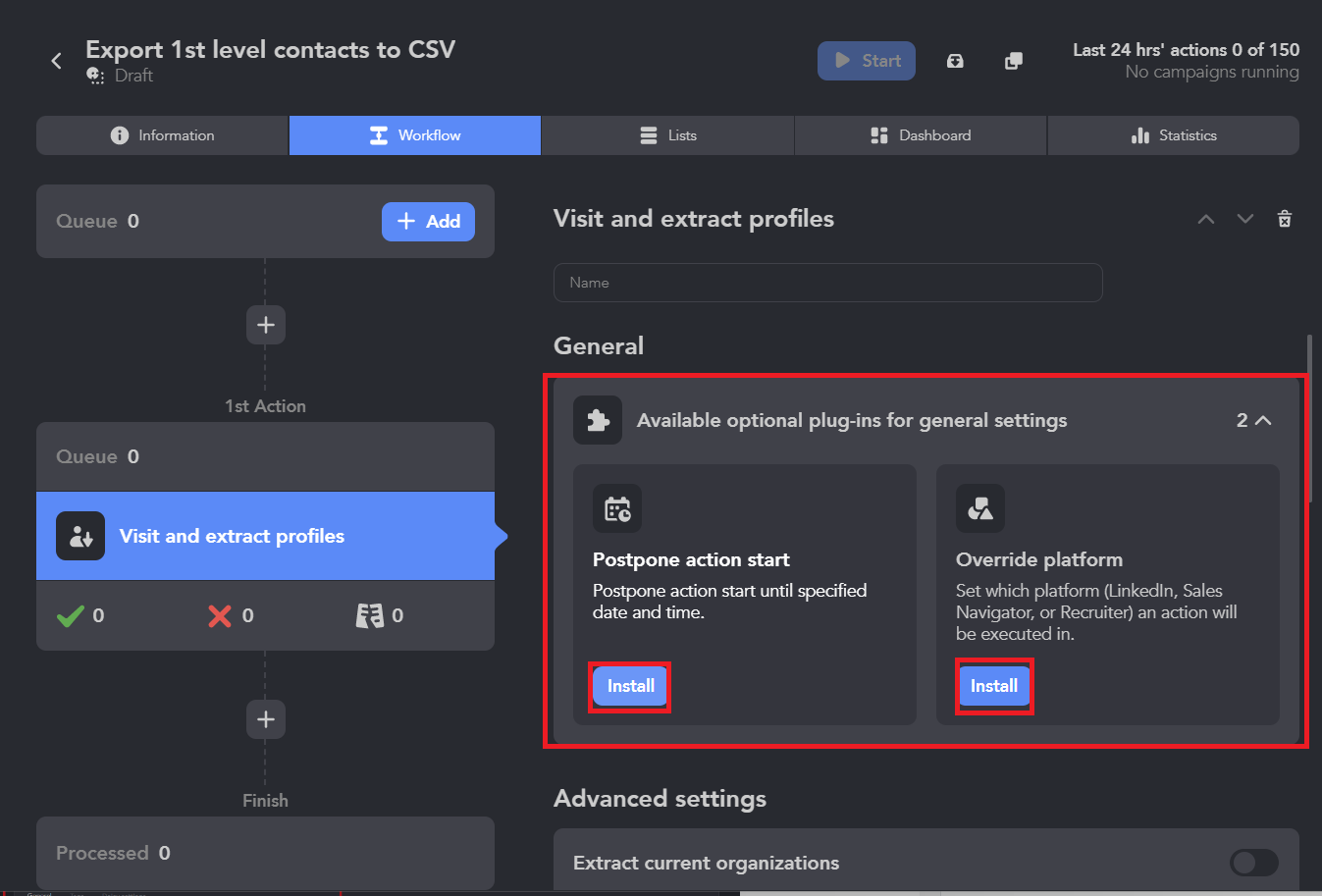Move action down with down chevron
Image resolution: width=1322 pixels, height=896 pixels.
pos(1245,219)
